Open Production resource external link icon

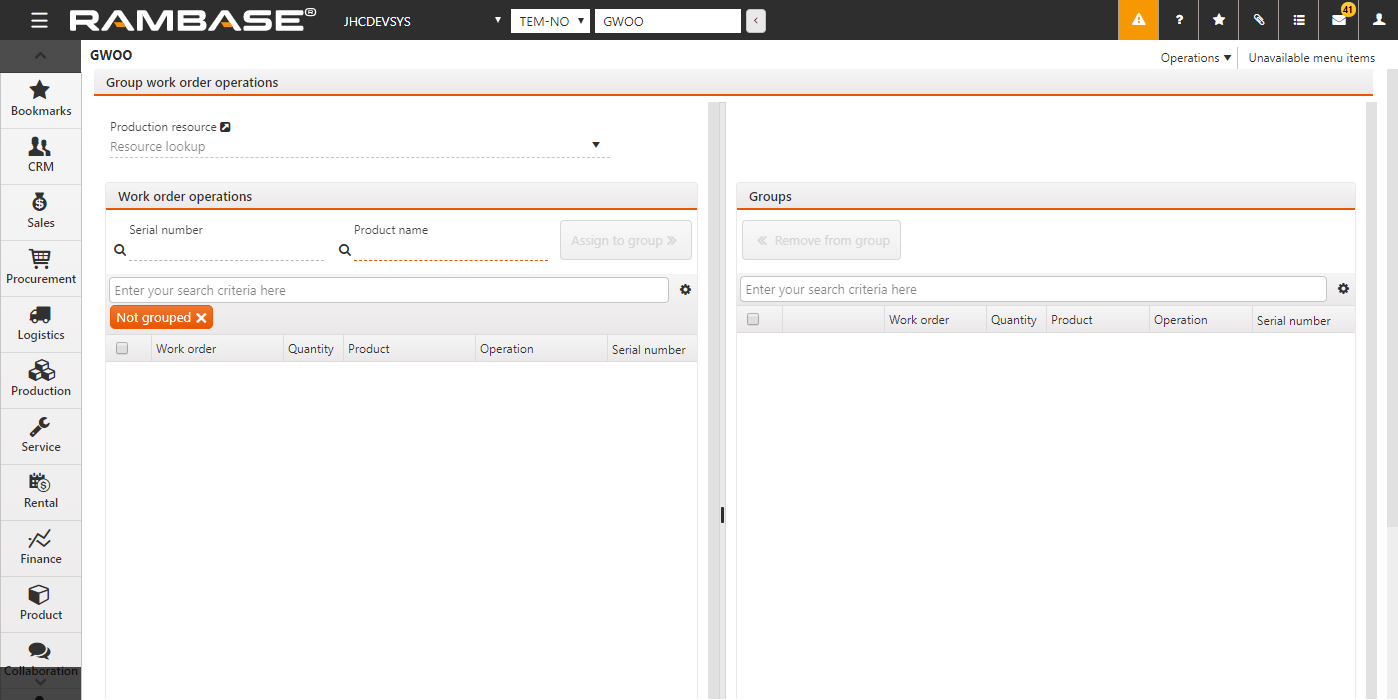pyautogui.click(x=225, y=127)
